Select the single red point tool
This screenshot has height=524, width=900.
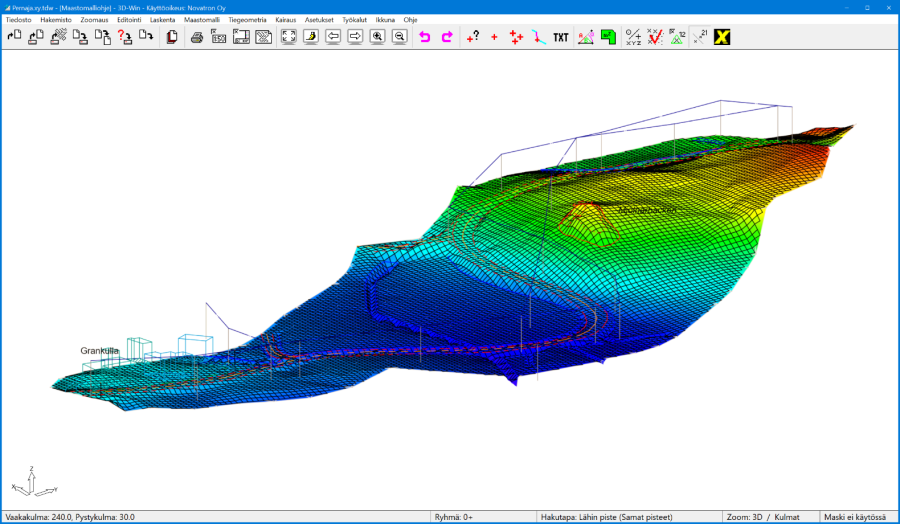[494, 37]
